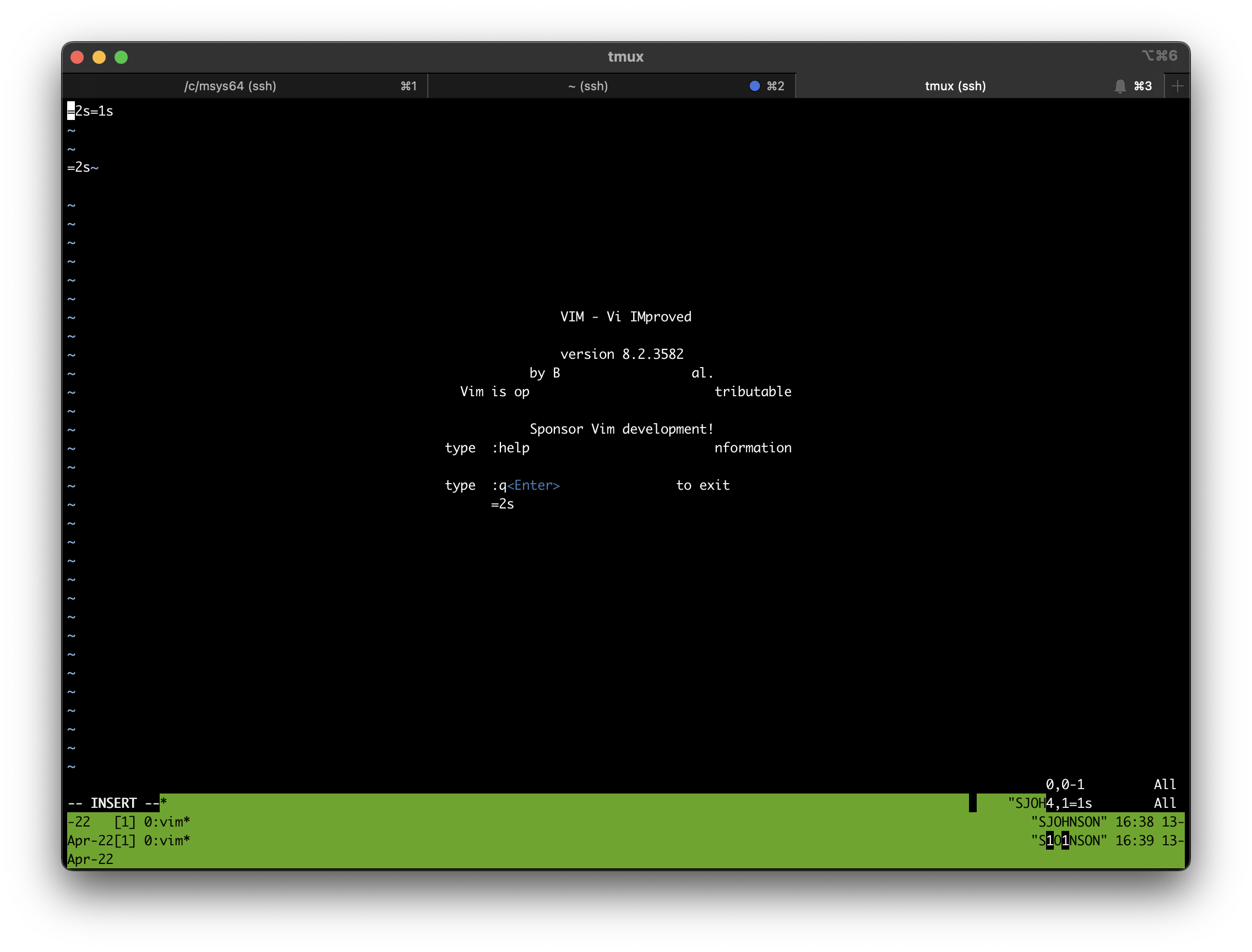This screenshot has height=952, width=1252.
Task: Click the "Vim is op" text fragment
Action: coord(494,392)
